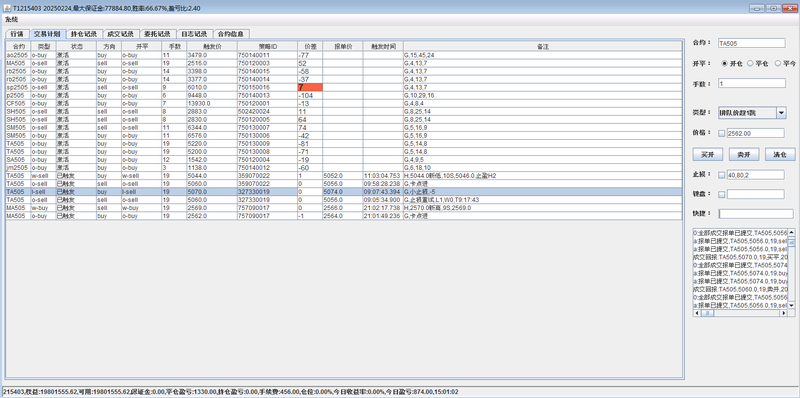Click the log horizontal scroll left arrow

[696, 313]
